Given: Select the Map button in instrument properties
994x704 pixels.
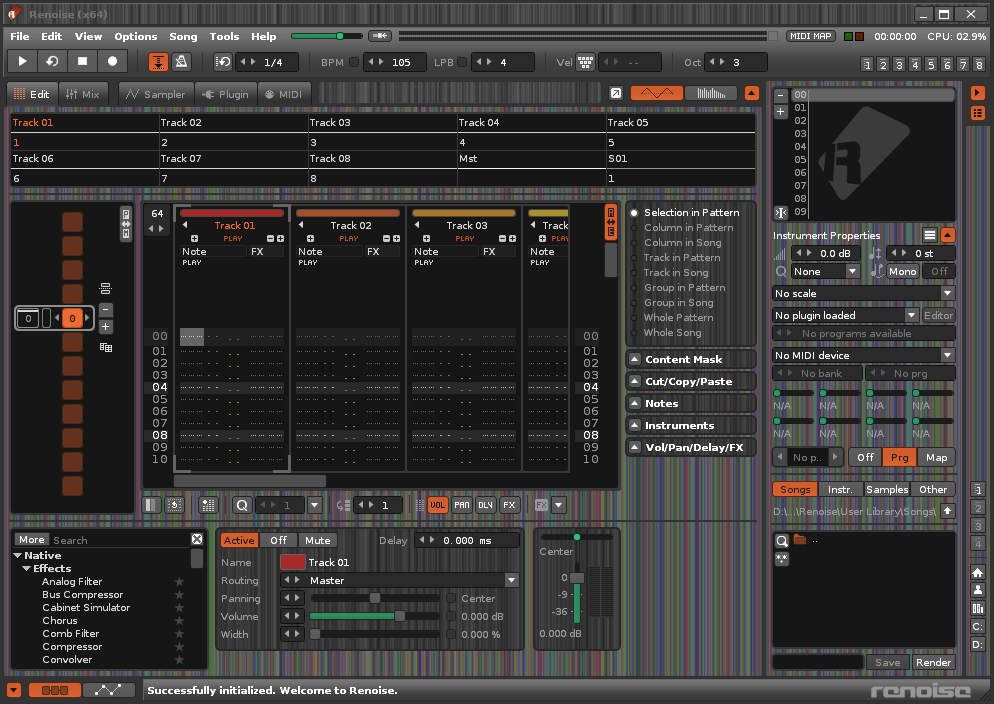Looking at the screenshot, I should click(936, 458).
